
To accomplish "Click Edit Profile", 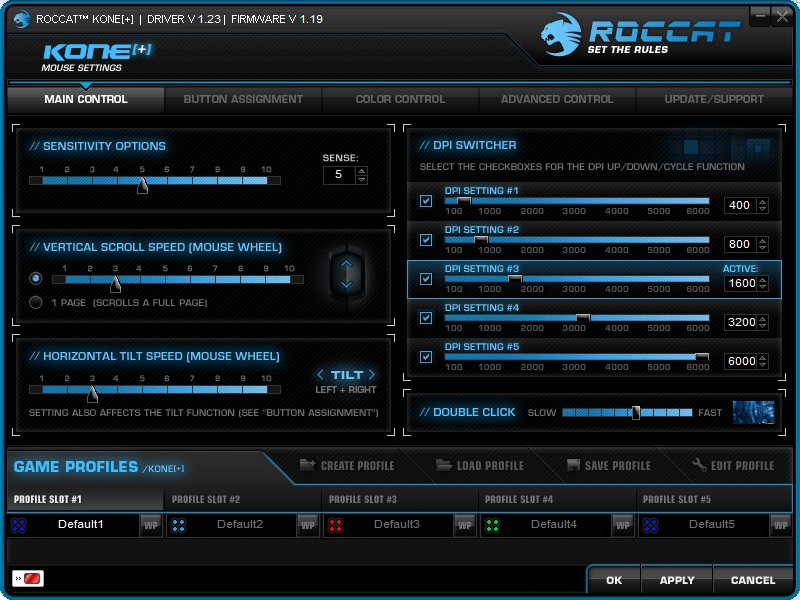I will pyautogui.click(x=733, y=465).
